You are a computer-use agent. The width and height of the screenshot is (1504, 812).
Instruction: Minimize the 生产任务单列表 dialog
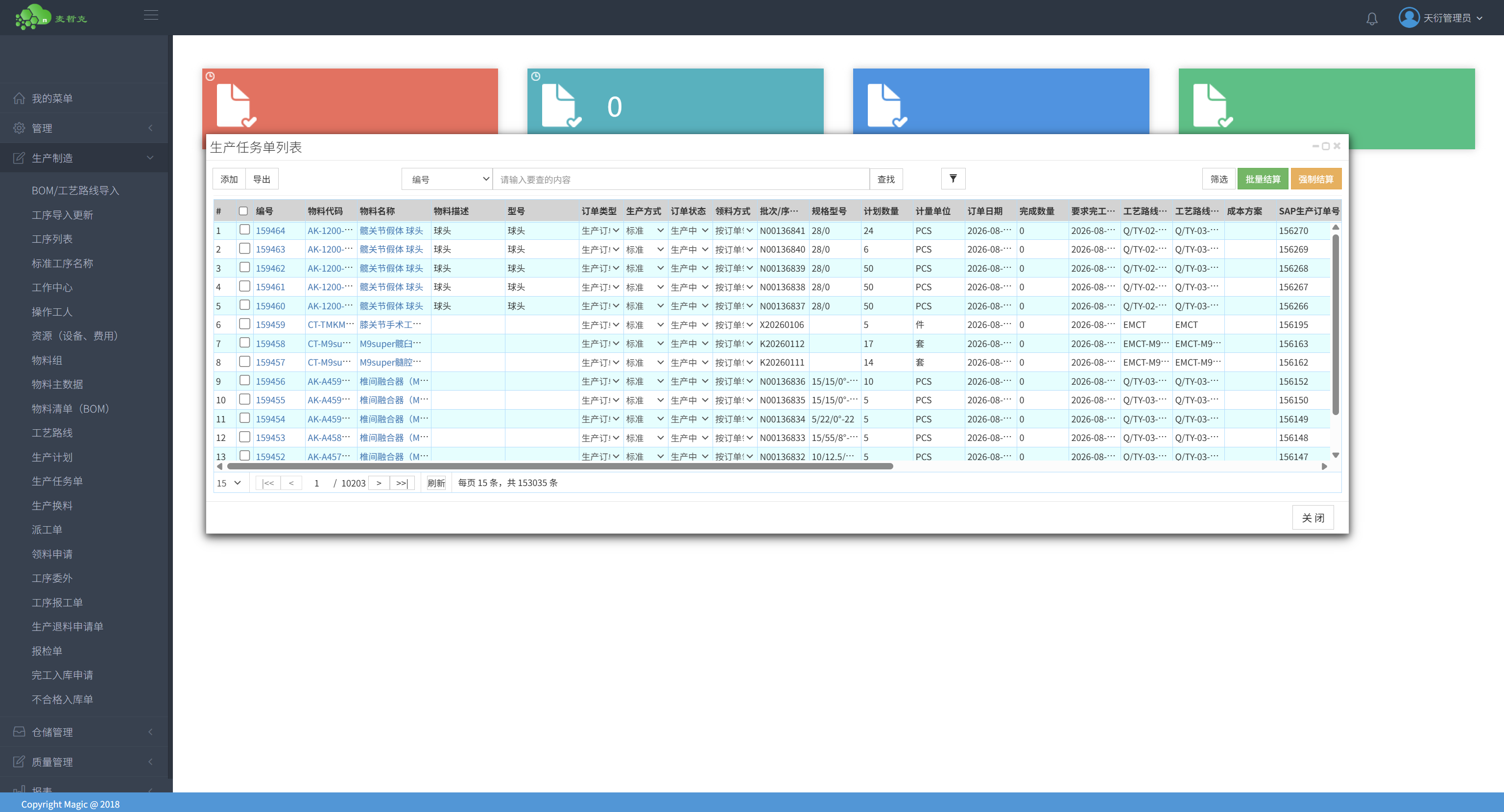click(1315, 146)
